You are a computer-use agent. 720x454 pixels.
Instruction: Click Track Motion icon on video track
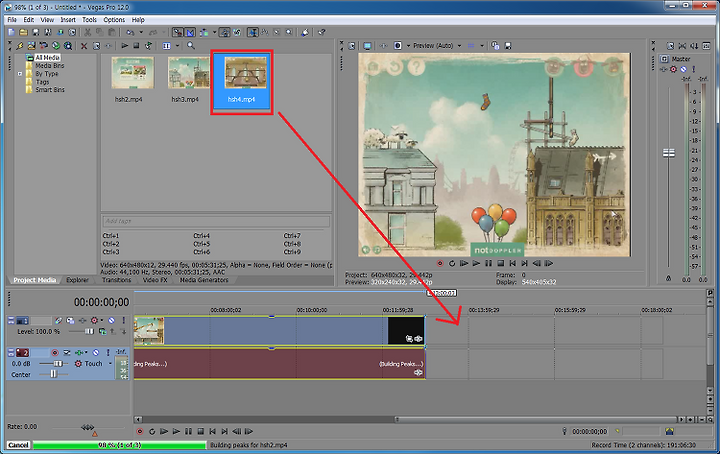tap(70, 320)
